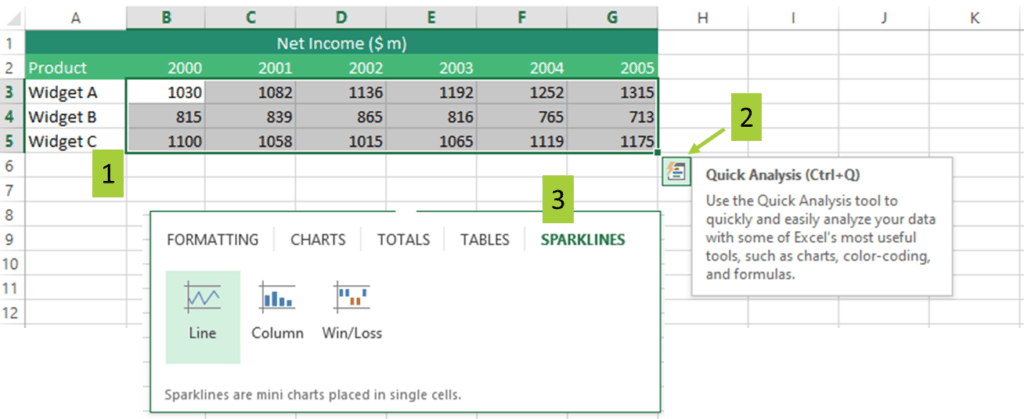Image resolution: width=1024 pixels, height=419 pixels.
Task: Select column J header
Action: pos(884,18)
